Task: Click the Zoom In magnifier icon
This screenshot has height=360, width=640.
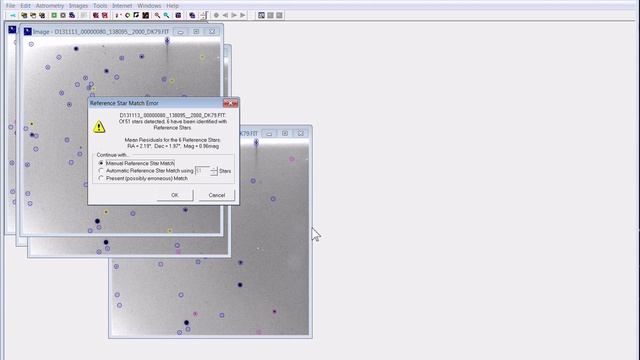Action: click(157, 15)
